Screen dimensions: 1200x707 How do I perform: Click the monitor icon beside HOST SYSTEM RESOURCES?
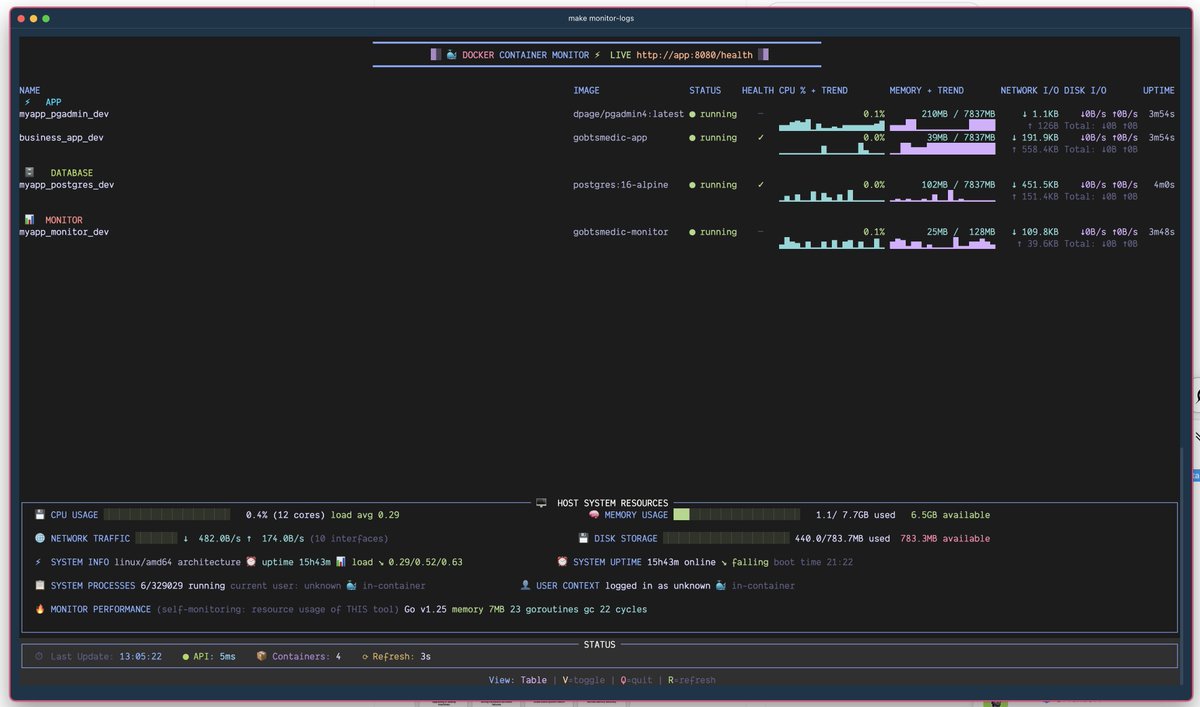pyautogui.click(x=541, y=503)
